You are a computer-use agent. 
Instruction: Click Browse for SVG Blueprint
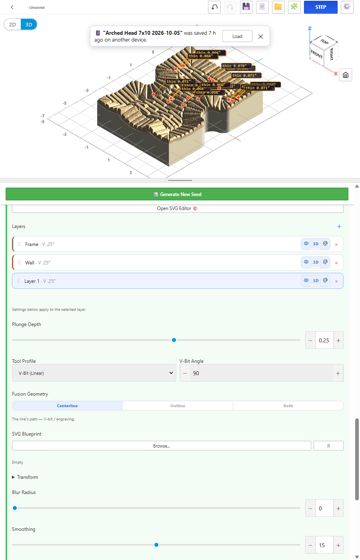[x=161, y=446]
